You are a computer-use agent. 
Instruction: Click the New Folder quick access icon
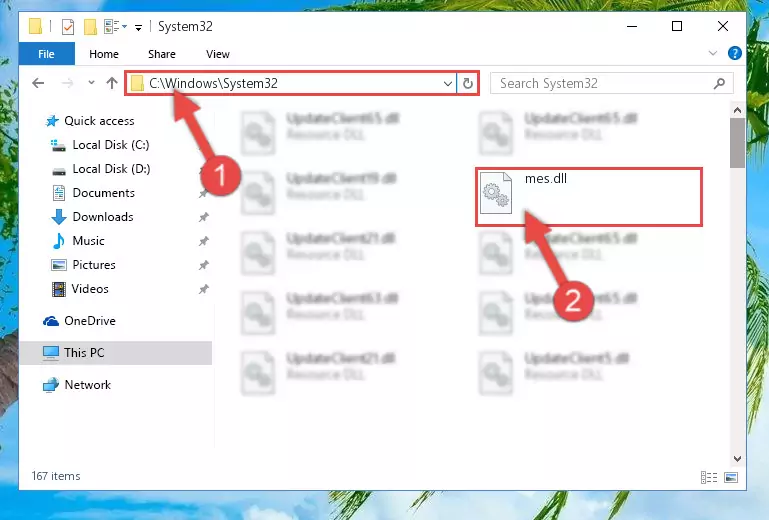(x=90, y=27)
